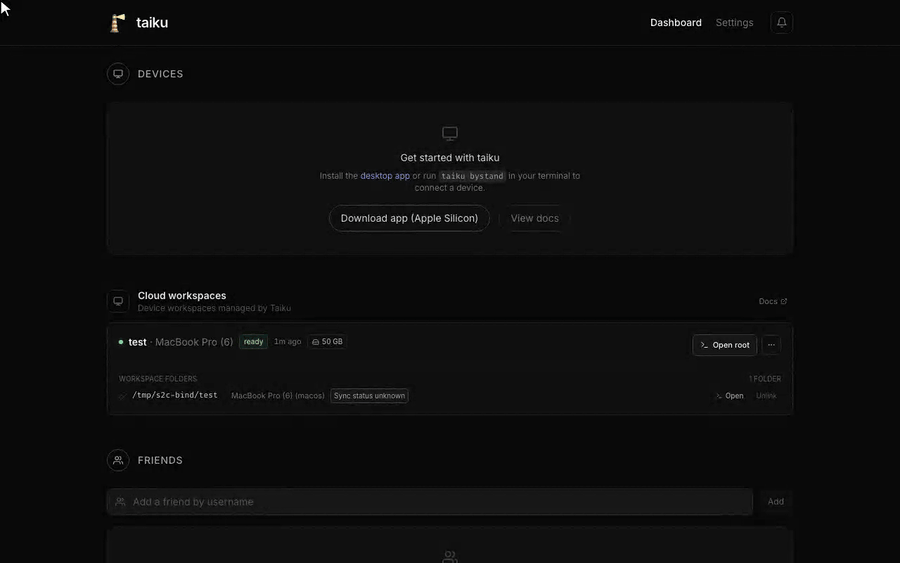Unlink the /tmp/s2c-bind/test folder
This screenshot has width=900, height=563.
pos(766,396)
